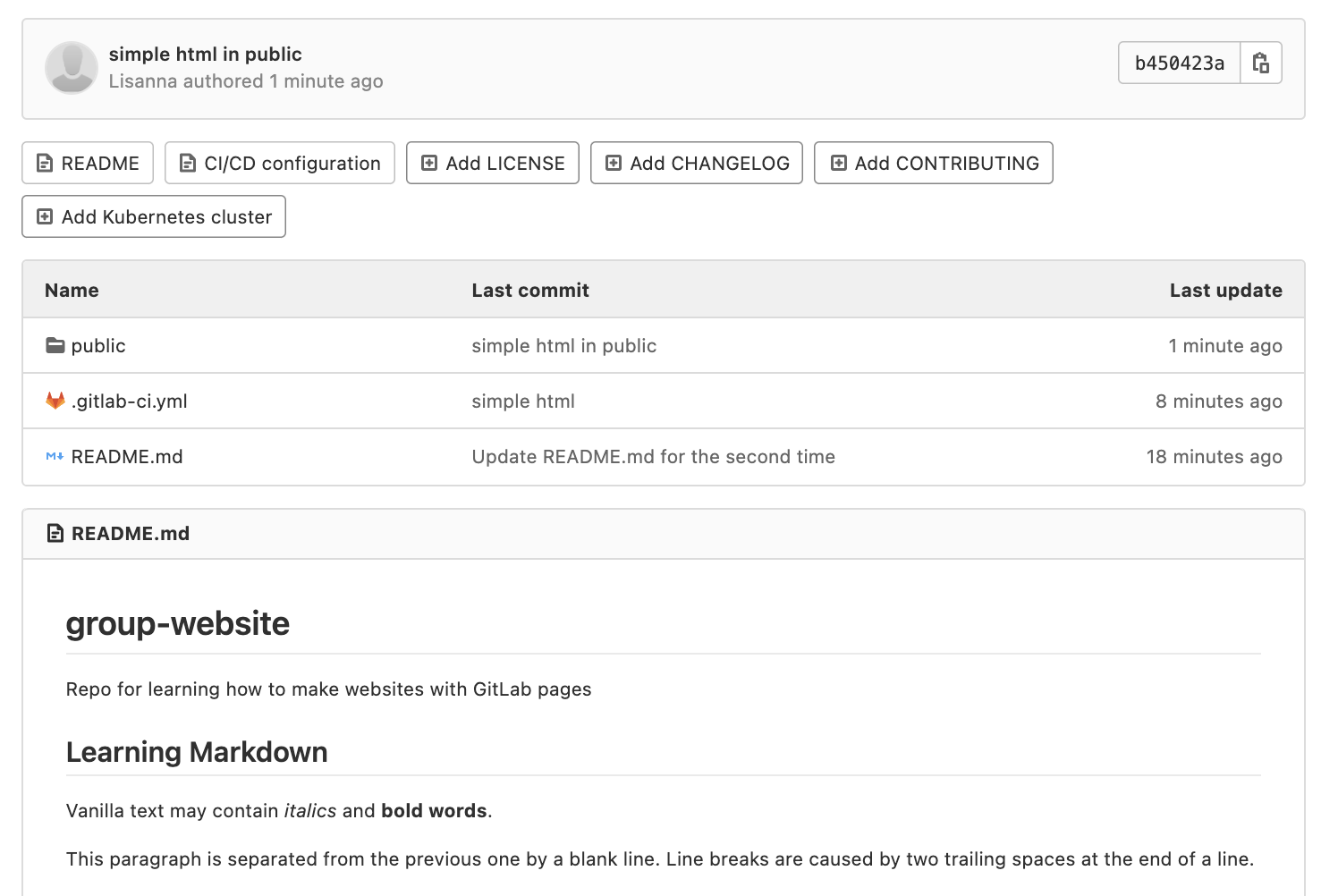Click the commit SHA b450423a
This screenshot has height=896, width=1338.
tap(1178, 63)
